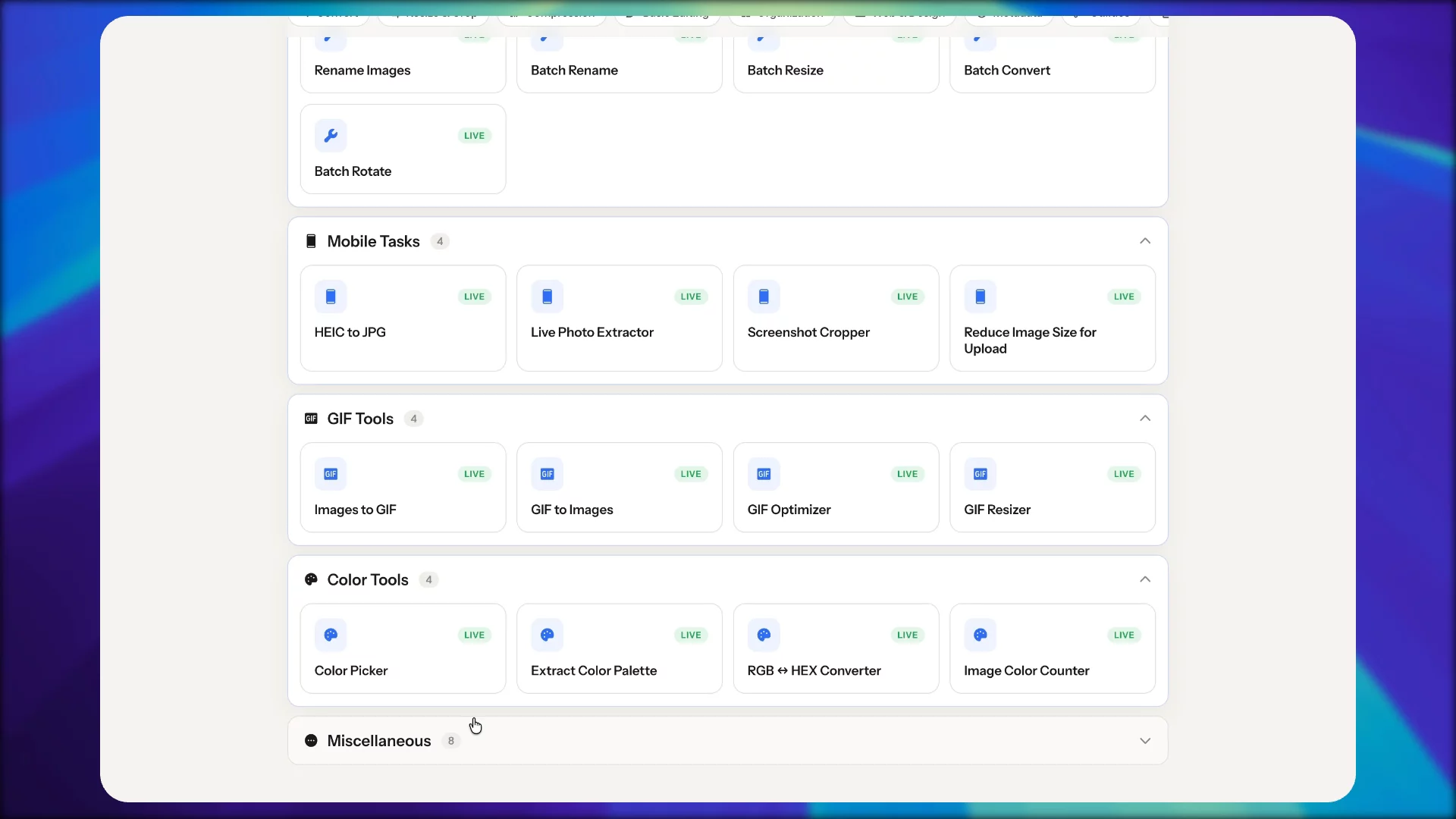Click the GIF icon on GIF to Images card

tap(548, 474)
